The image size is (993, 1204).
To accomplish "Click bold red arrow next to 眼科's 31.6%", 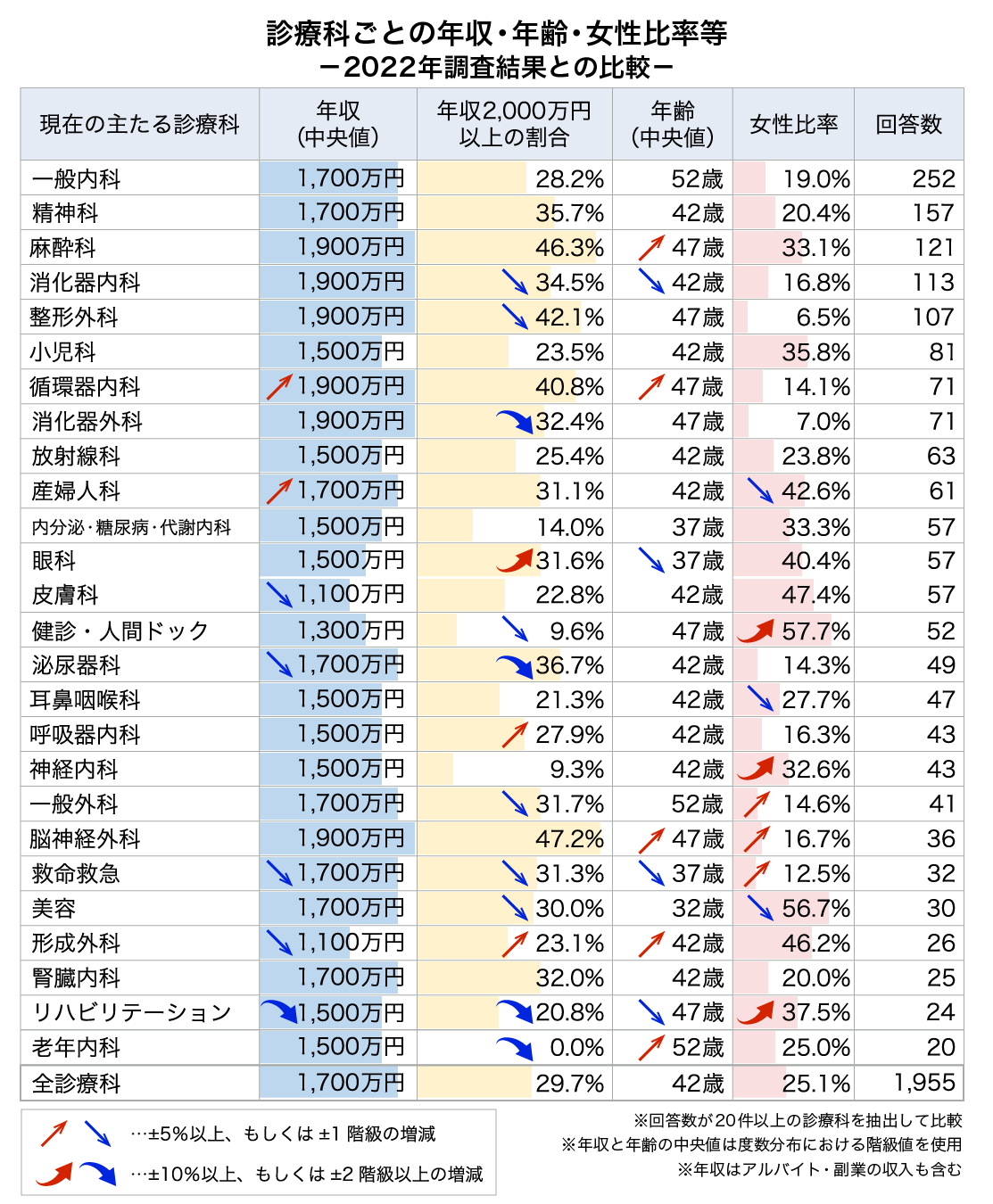I will pos(515,561).
